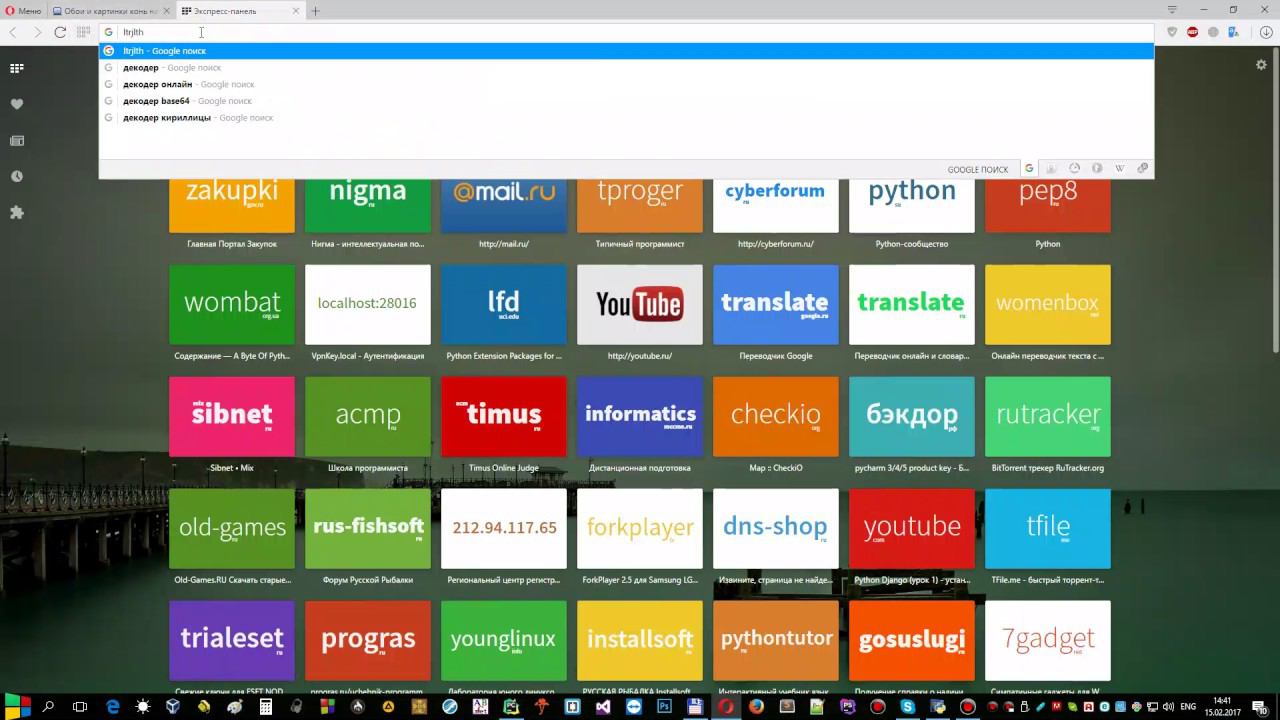Screen dimensions: 1280x720
Task: Open the dns-shop speed dial tile
Action: [776, 528]
